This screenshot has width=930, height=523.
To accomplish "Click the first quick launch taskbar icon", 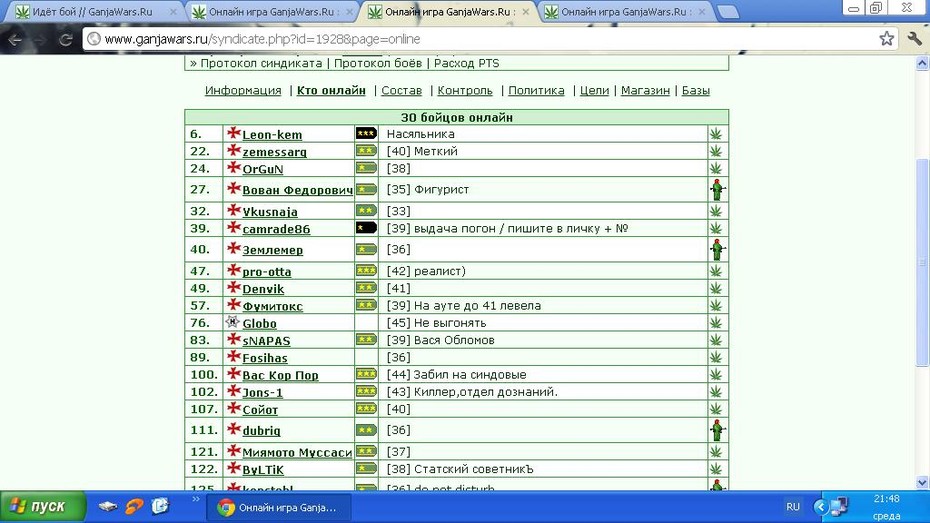I will [108, 507].
